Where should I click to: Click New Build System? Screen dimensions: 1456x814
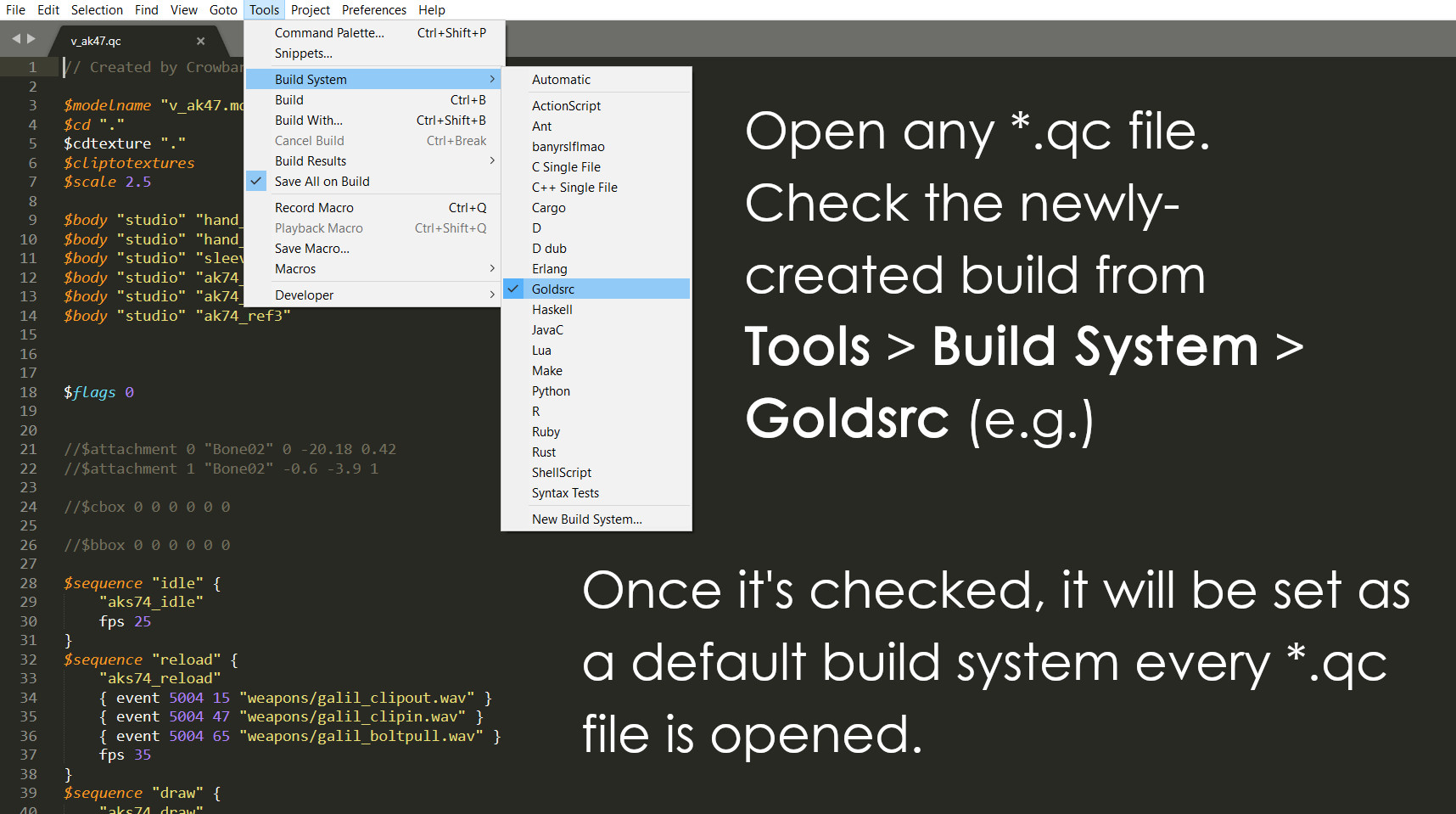click(586, 519)
